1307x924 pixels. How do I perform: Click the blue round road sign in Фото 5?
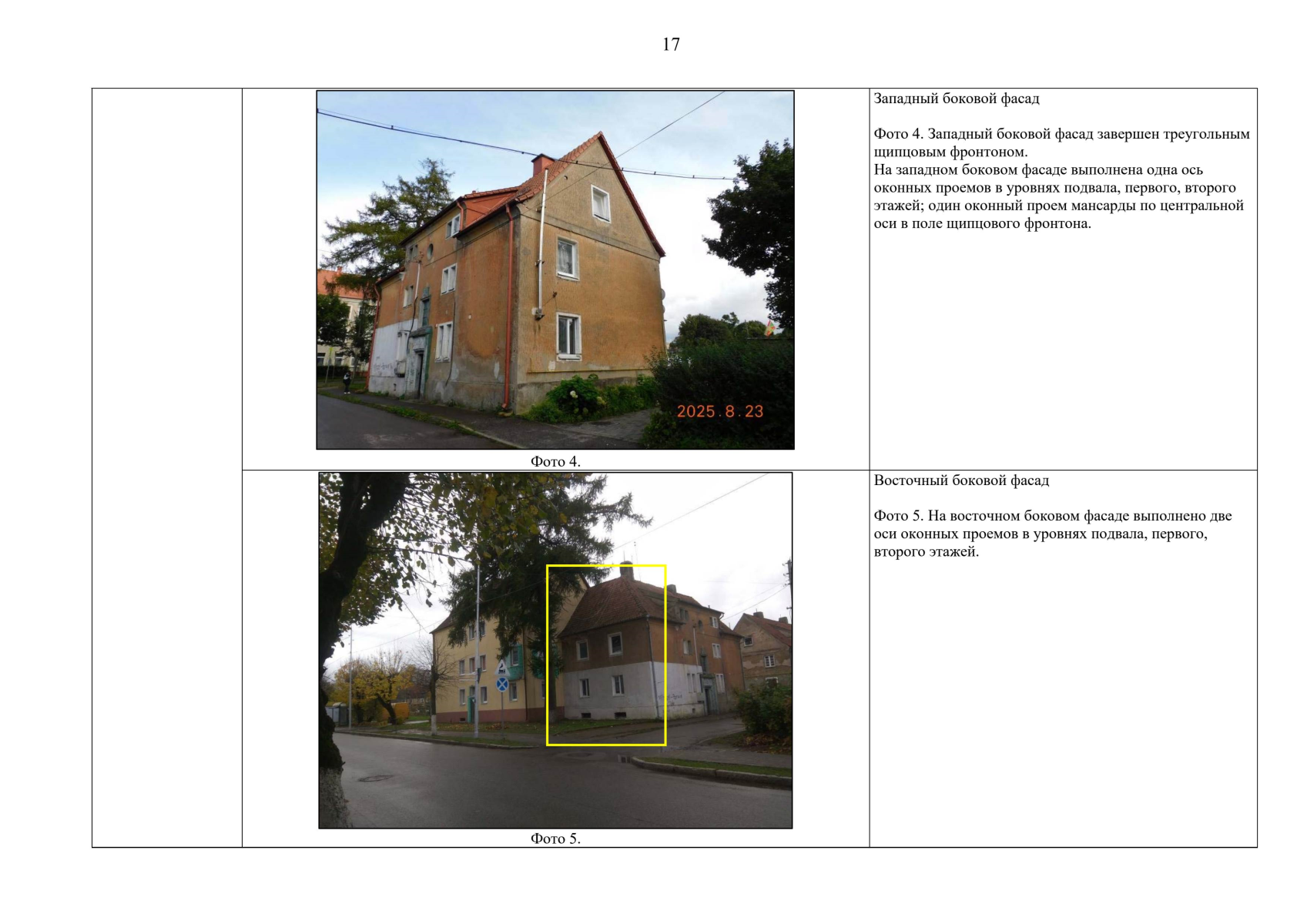pyautogui.click(x=502, y=684)
